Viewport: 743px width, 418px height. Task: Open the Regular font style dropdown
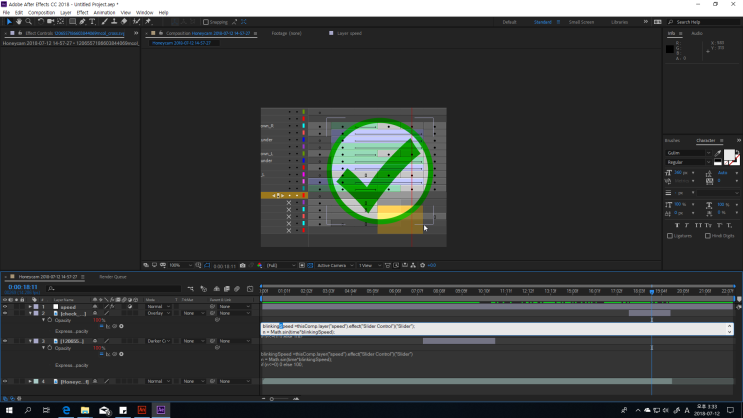(689, 162)
